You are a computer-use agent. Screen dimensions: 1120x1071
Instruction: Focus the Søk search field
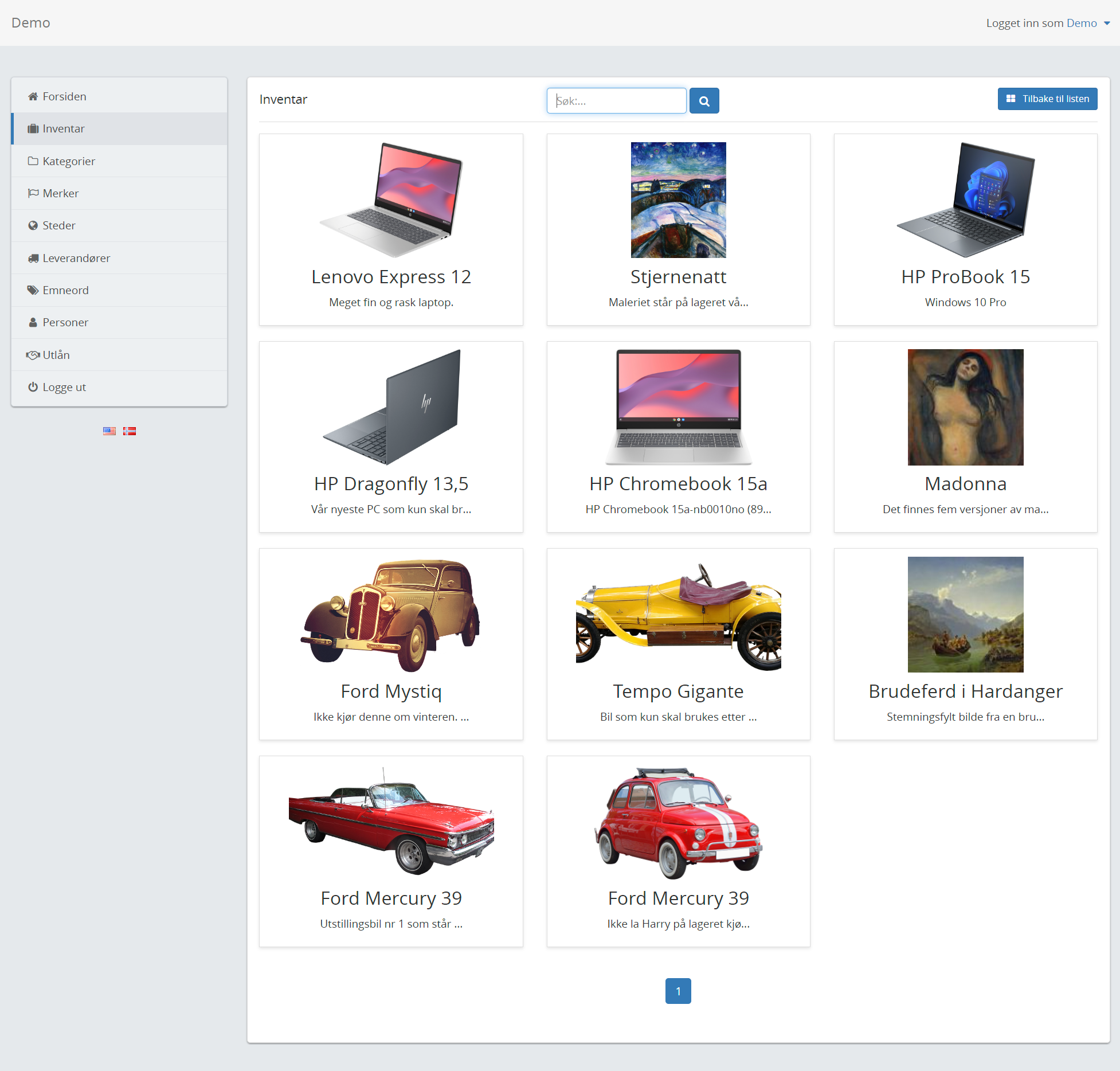[616, 101]
